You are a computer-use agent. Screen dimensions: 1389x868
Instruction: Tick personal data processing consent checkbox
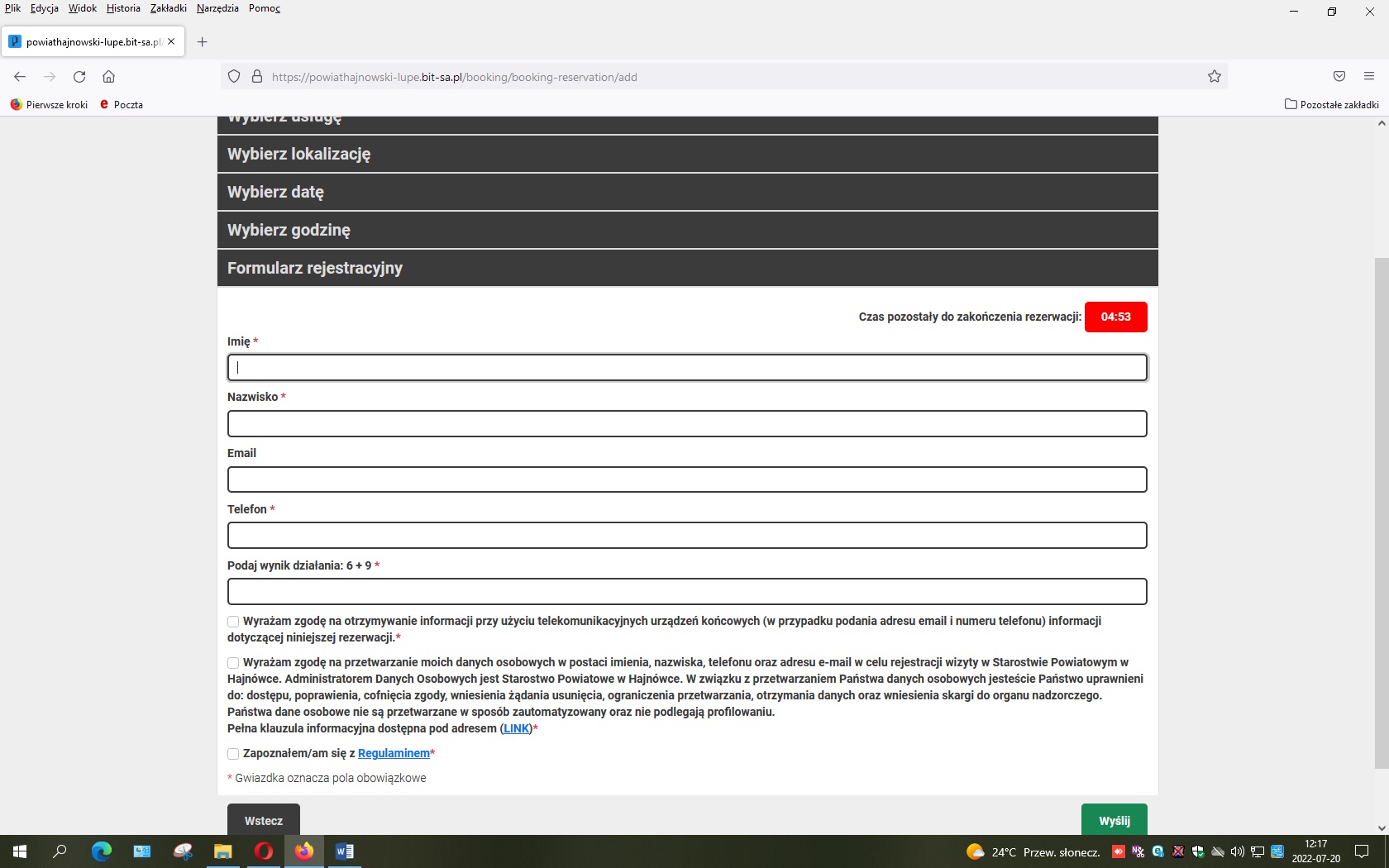[x=233, y=663]
